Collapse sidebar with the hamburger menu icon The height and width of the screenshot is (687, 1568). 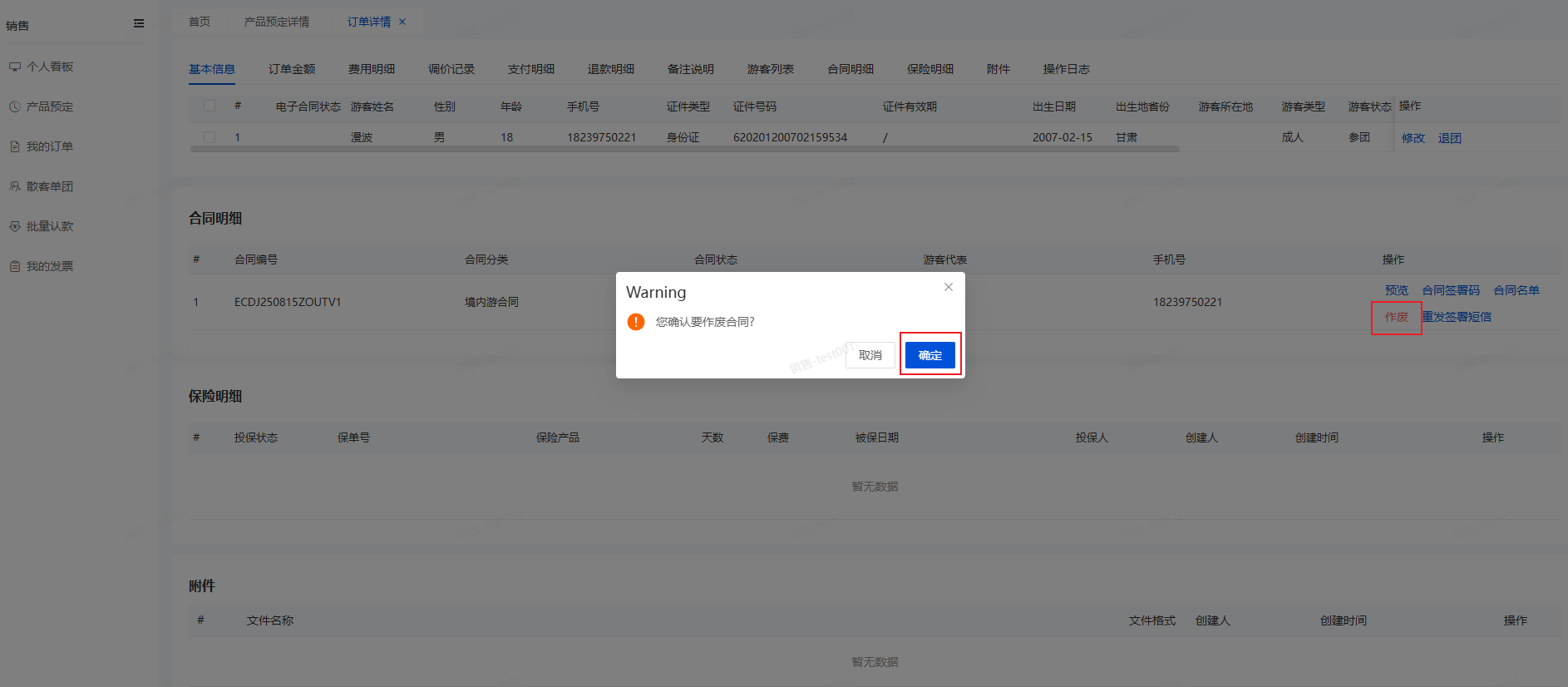click(139, 24)
